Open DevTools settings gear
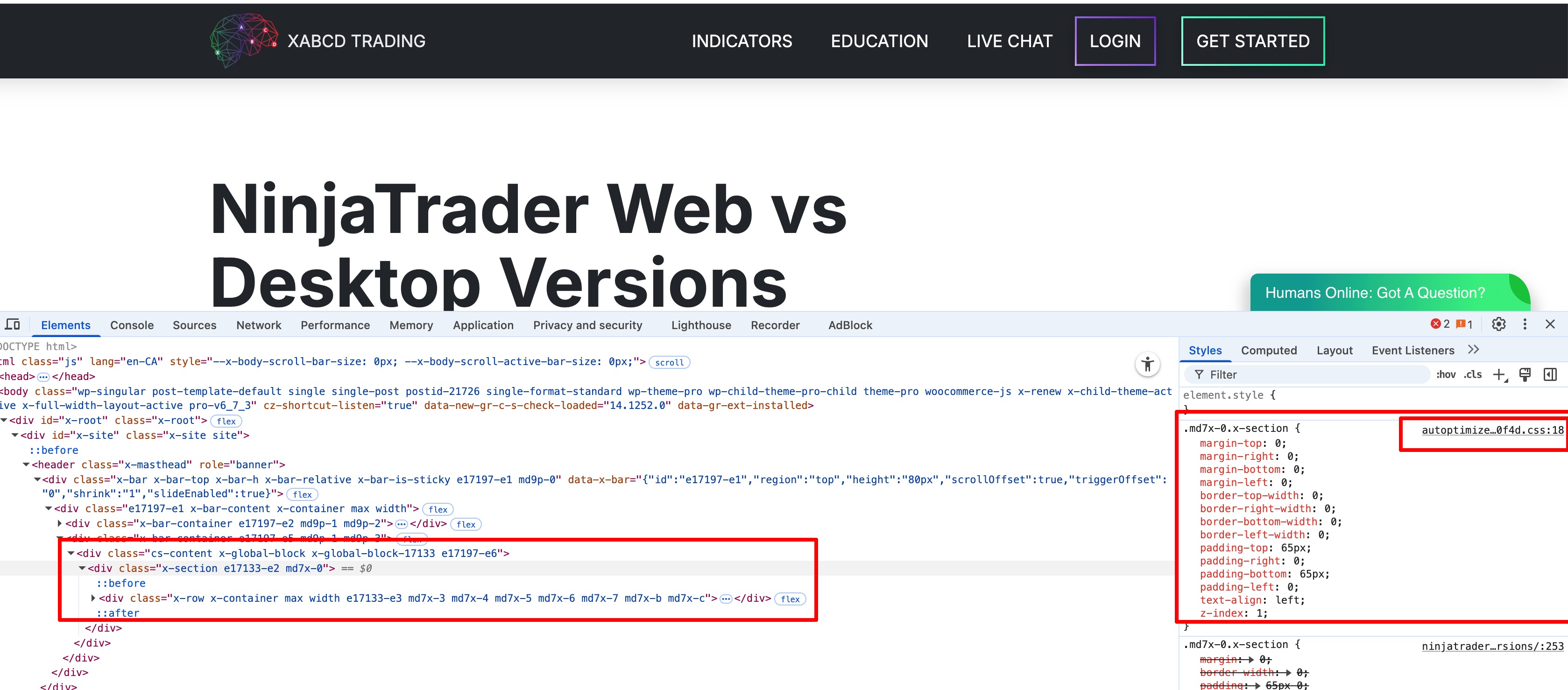The width and height of the screenshot is (1568, 690). coord(1498,324)
